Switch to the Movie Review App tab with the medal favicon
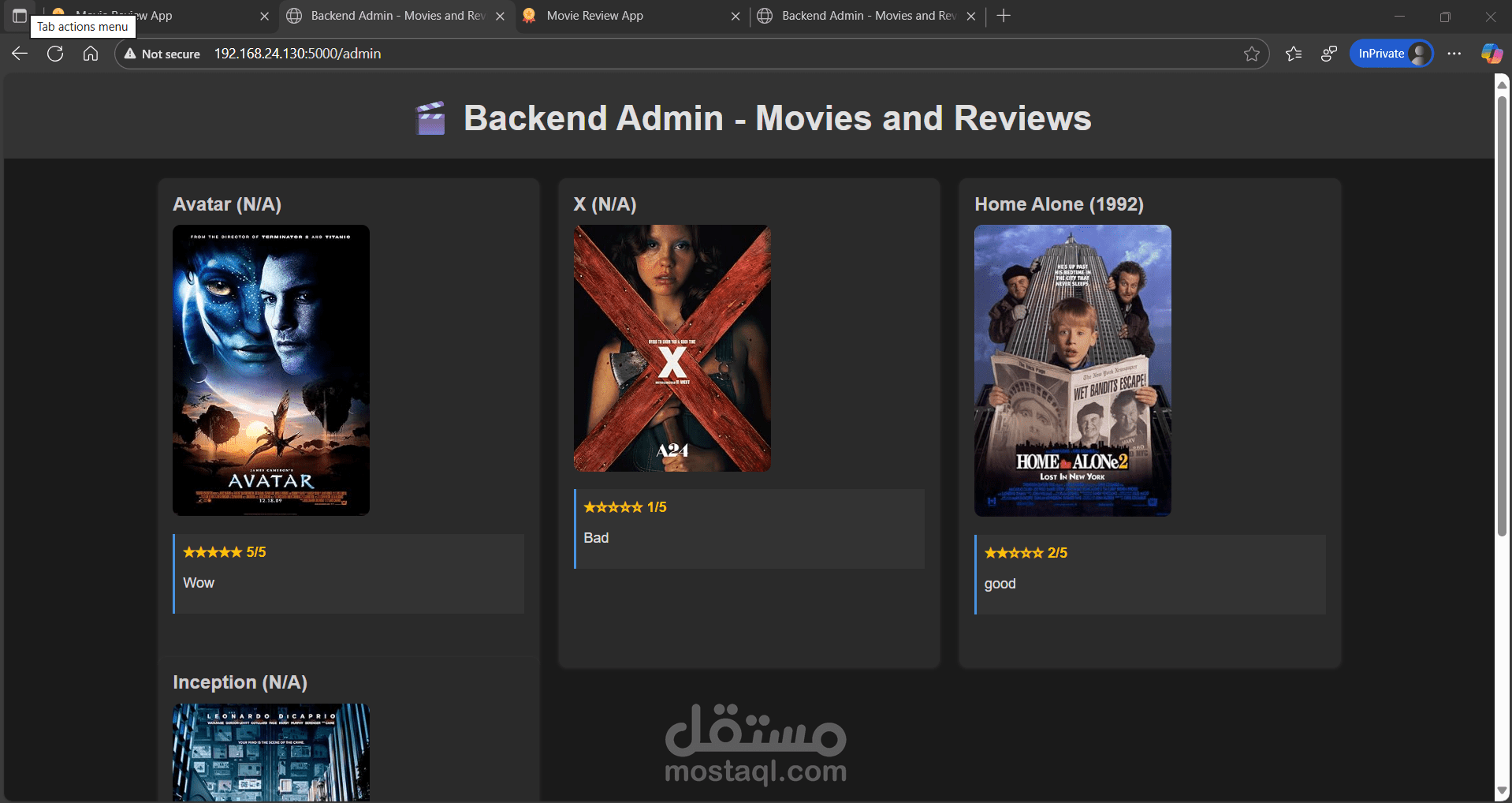The image size is (1512, 803). click(x=632, y=16)
